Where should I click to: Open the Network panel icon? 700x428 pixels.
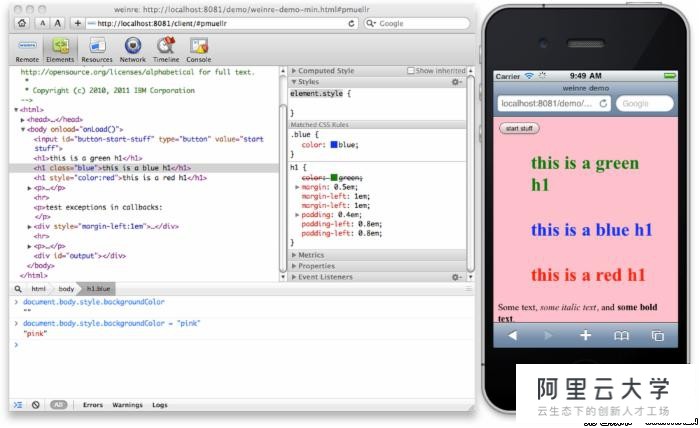pyautogui.click(x=133, y=50)
